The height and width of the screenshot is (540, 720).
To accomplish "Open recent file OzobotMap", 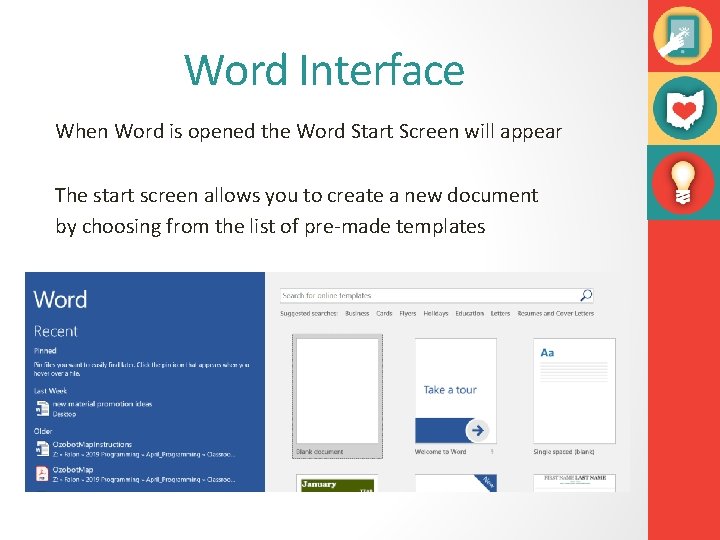I will pos(135,474).
